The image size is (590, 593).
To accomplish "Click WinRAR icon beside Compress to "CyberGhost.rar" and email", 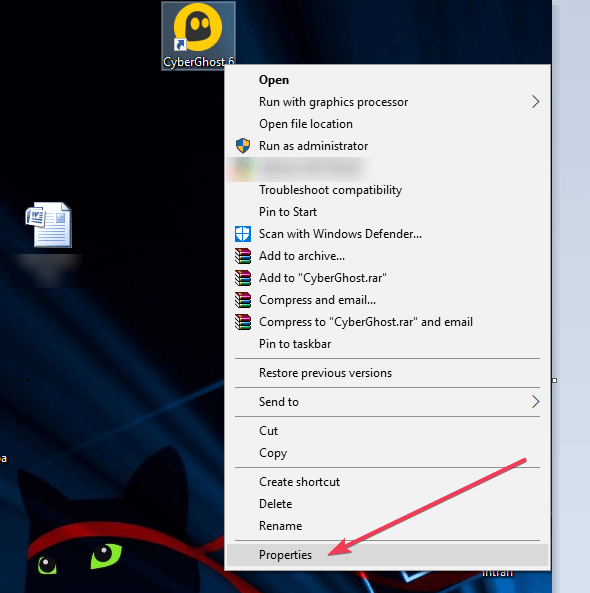I will (x=243, y=322).
